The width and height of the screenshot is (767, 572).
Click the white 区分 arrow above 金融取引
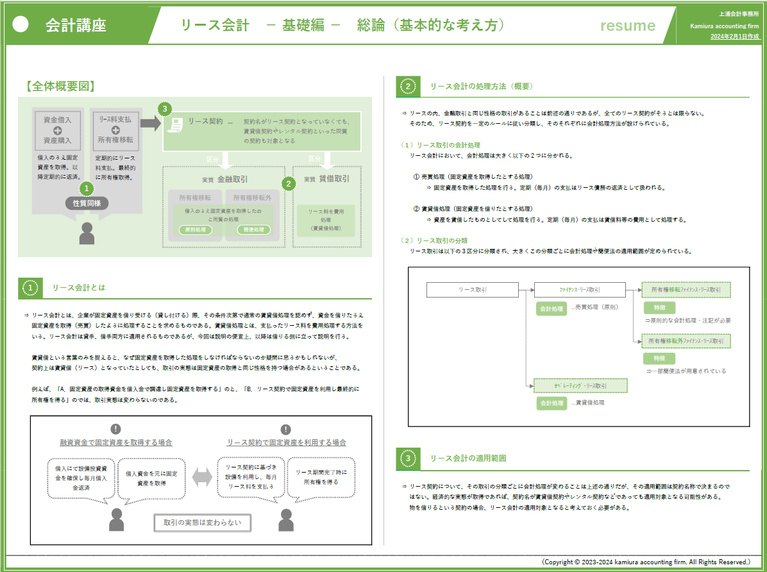tap(225, 160)
